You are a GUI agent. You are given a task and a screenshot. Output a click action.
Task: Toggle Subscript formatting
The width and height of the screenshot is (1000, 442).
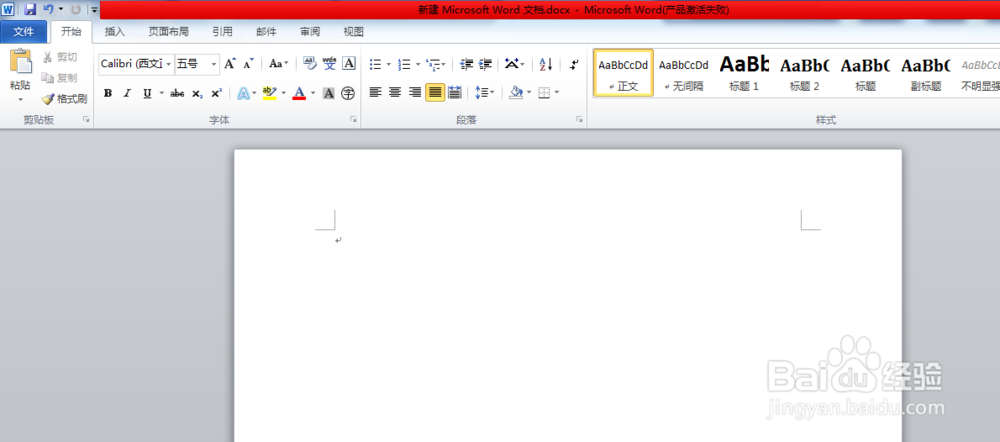coord(197,93)
